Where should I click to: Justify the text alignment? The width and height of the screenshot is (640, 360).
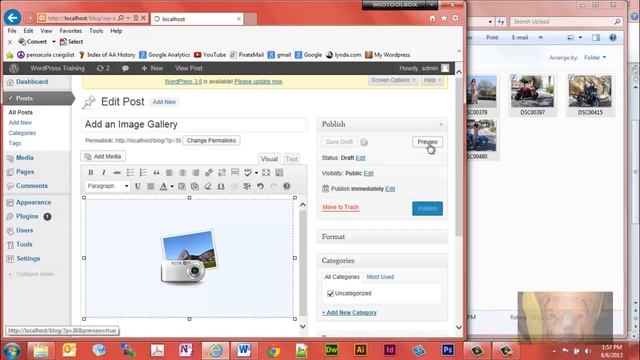point(151,186)
